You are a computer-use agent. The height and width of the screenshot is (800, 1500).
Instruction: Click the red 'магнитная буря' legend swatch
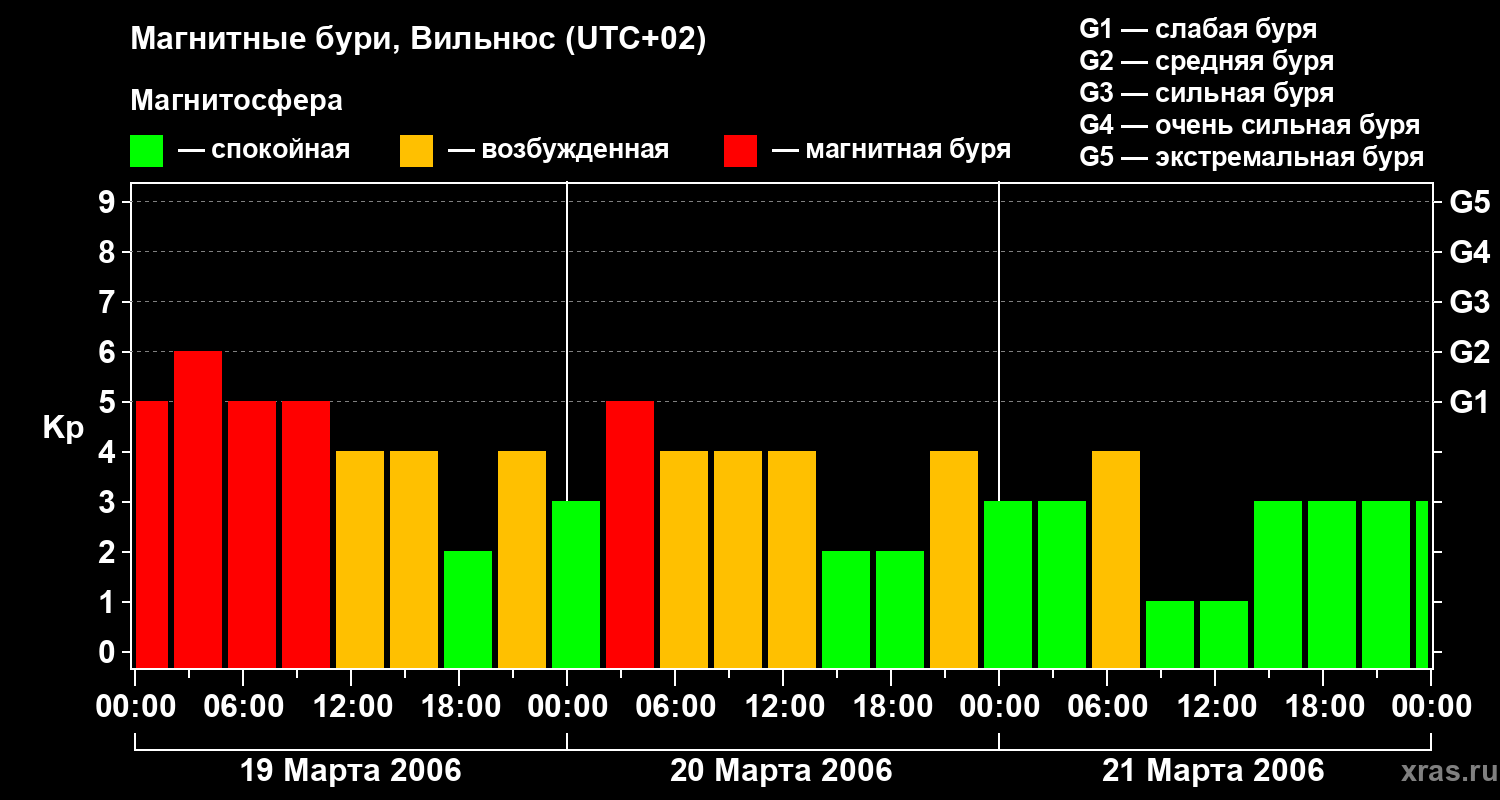741,151
